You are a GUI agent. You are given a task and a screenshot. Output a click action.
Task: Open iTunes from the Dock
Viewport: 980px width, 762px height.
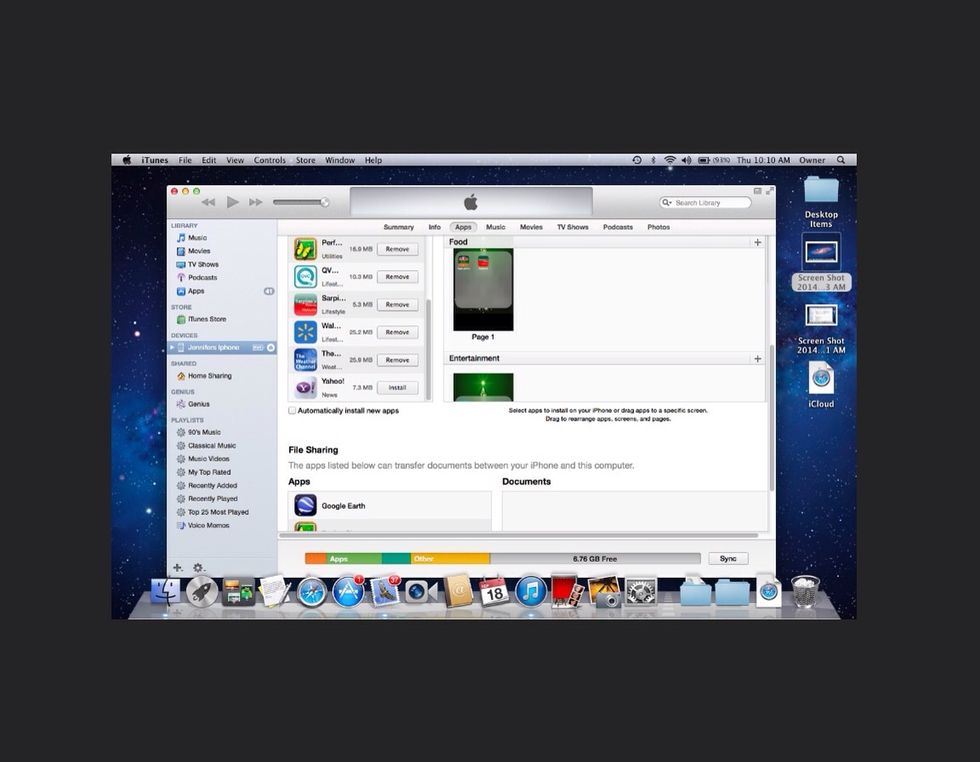(x=531, y=591)
